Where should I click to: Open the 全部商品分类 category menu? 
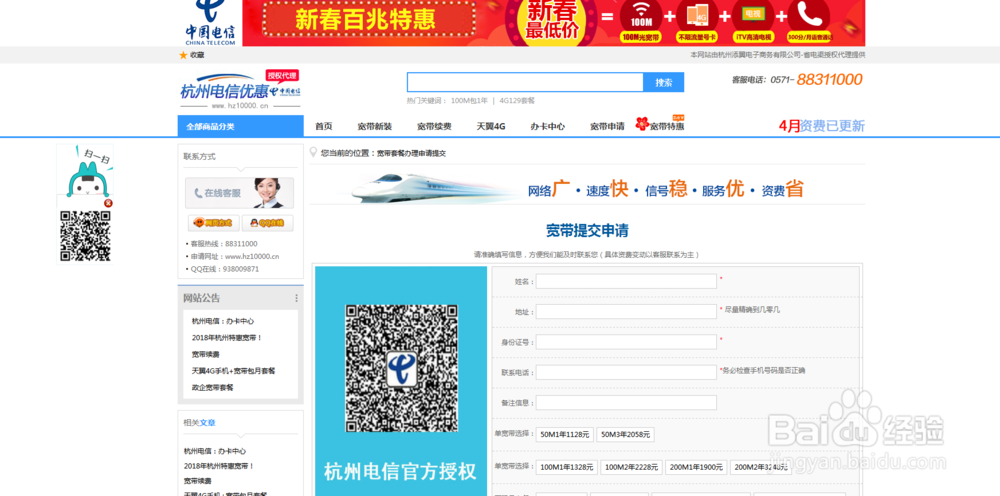[x=240, y=126]
